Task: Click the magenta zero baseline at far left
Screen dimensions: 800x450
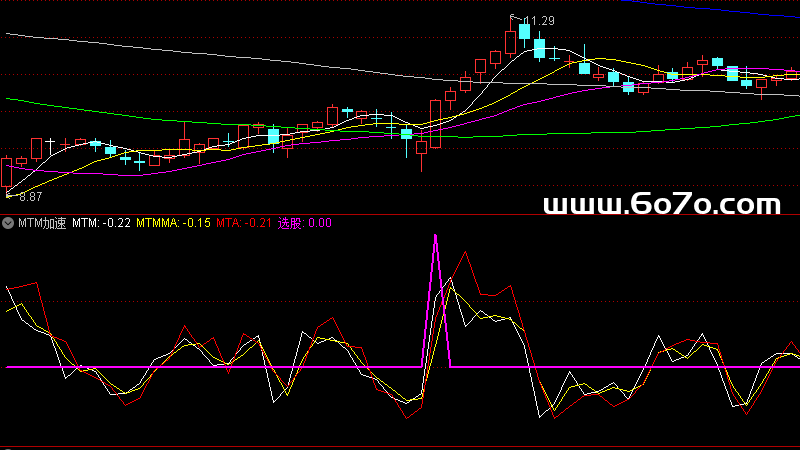Action: coord(20,367)
